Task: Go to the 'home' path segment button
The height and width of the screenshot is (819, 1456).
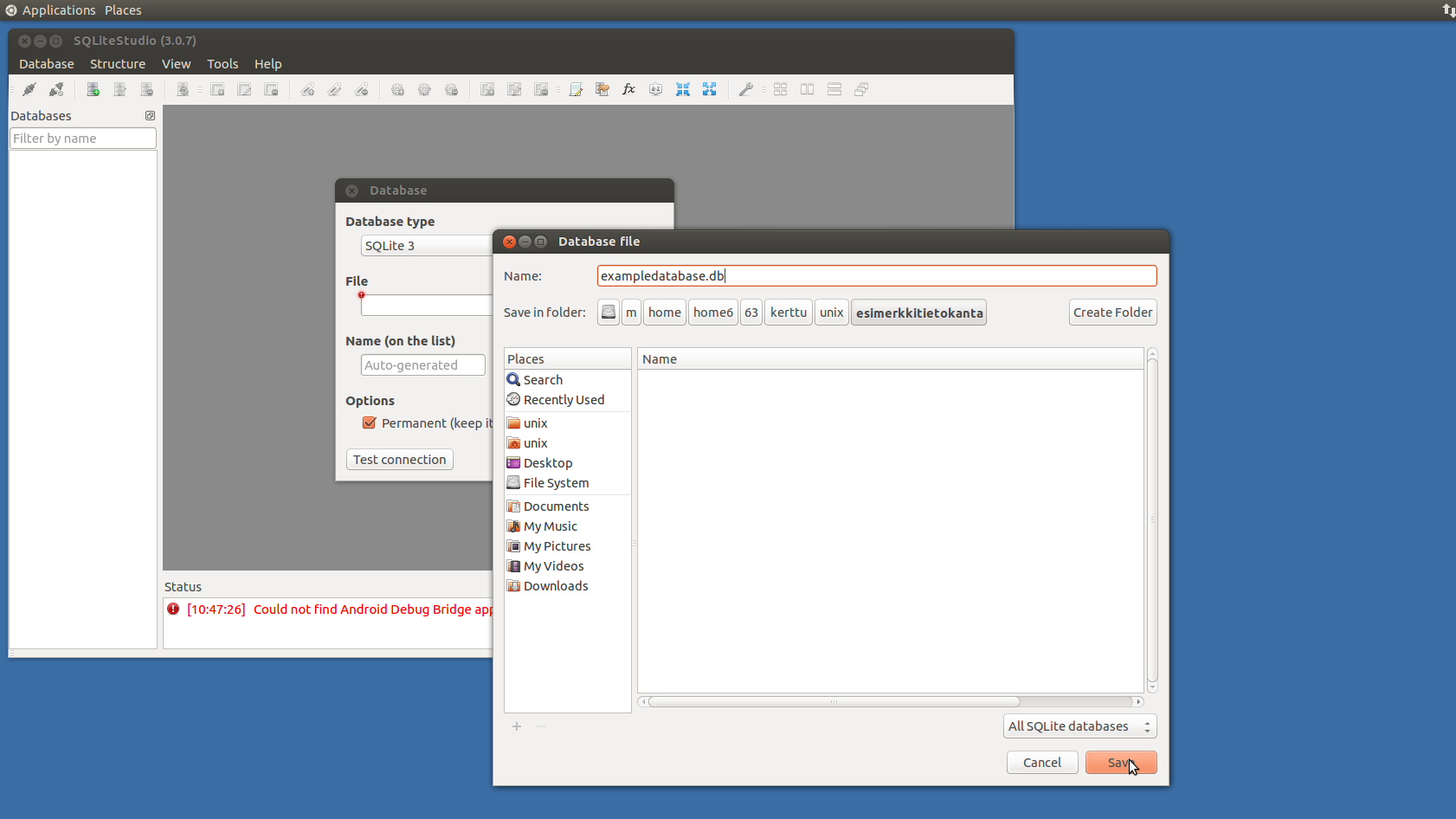Action: [665, 313]
